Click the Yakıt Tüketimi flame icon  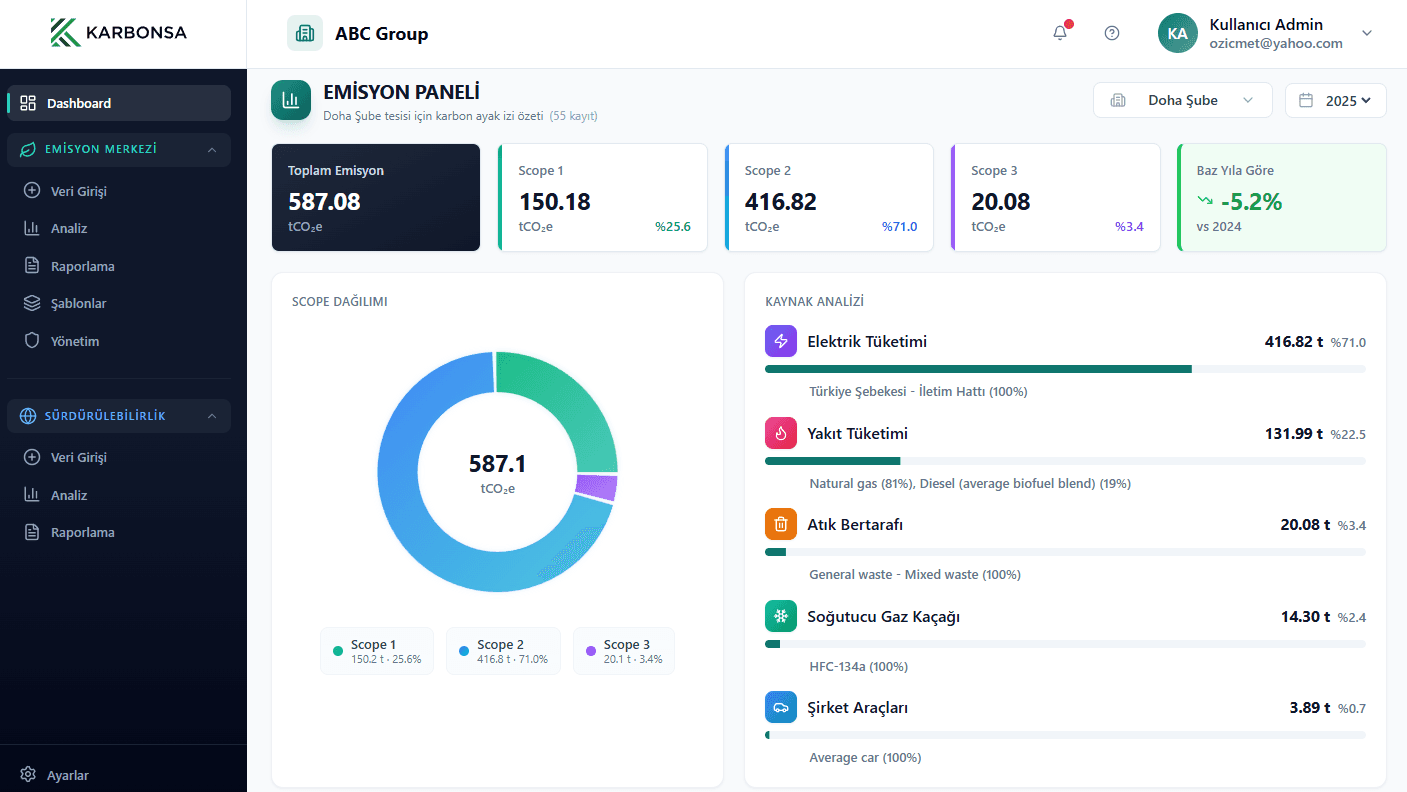coord(780,433)
